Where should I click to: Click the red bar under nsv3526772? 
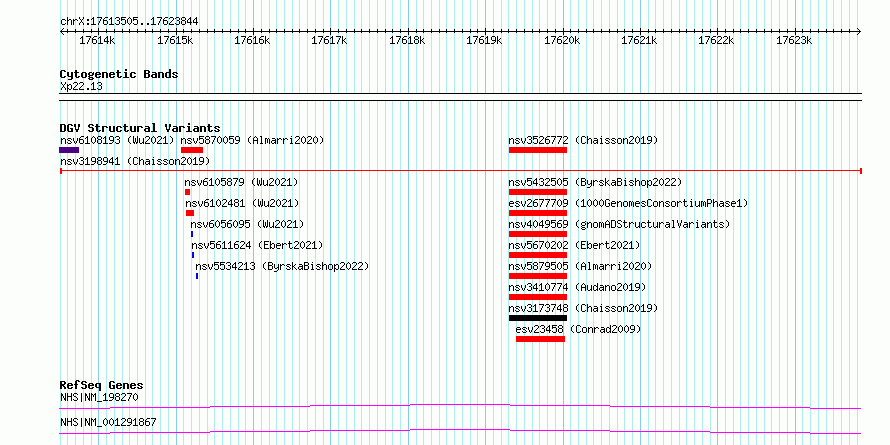pos(538,150)
